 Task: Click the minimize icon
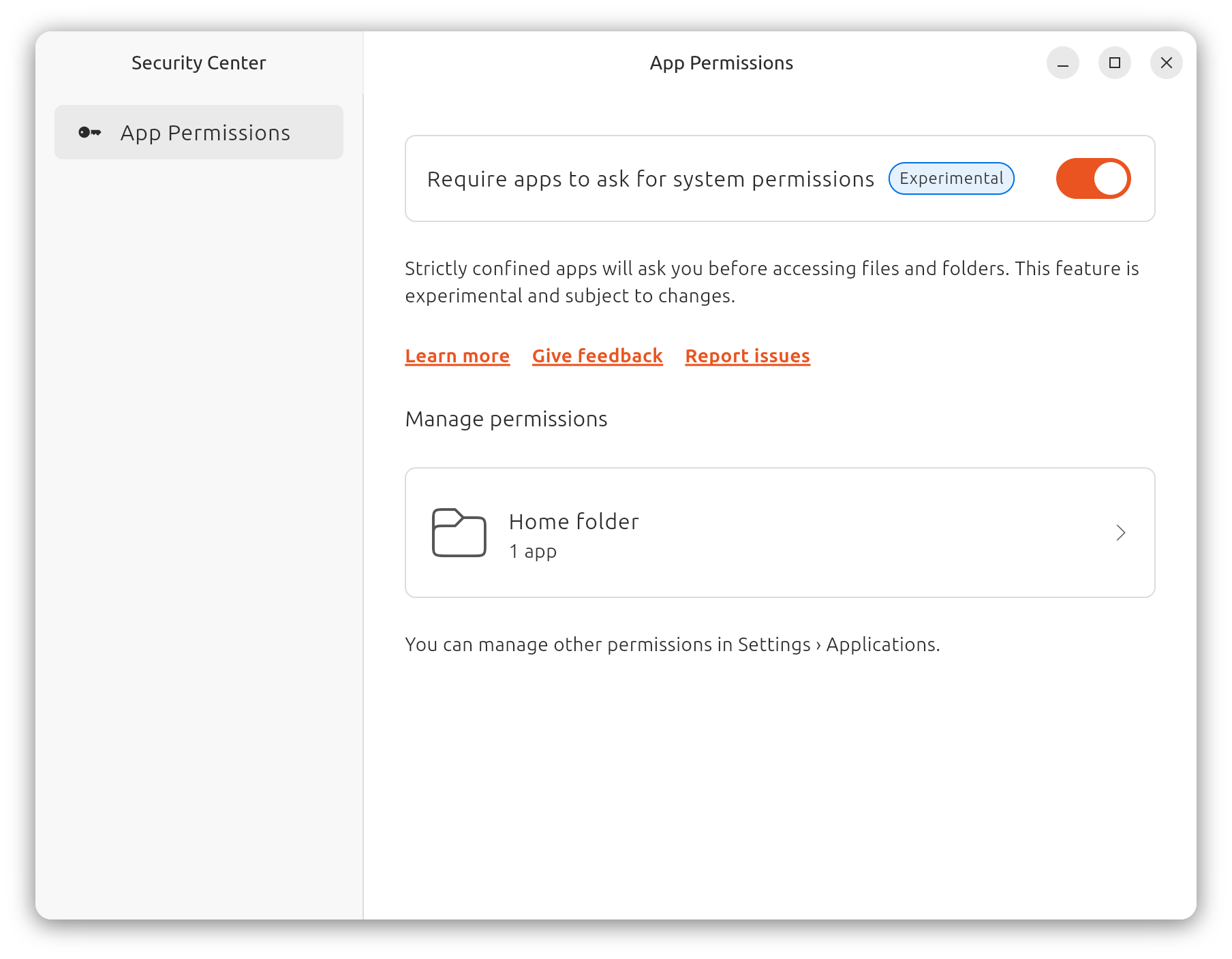point(1062,62)
